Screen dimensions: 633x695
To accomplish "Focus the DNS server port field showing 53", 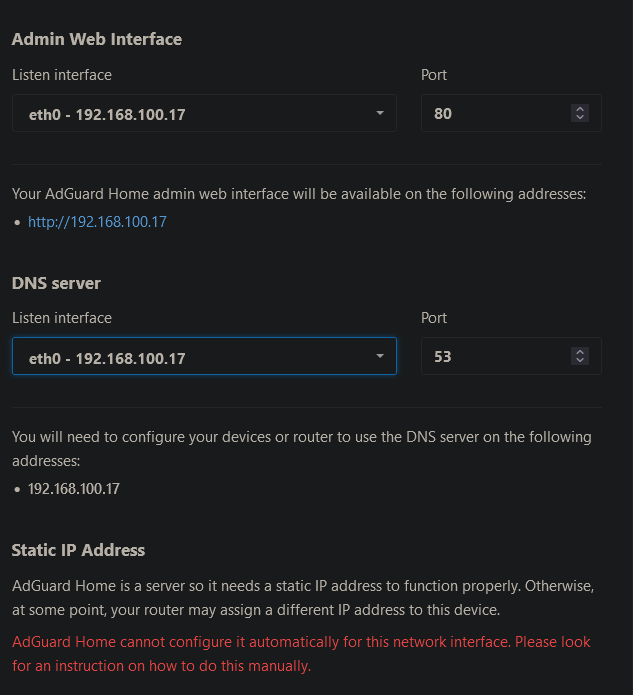I will (x=511, y=356).
